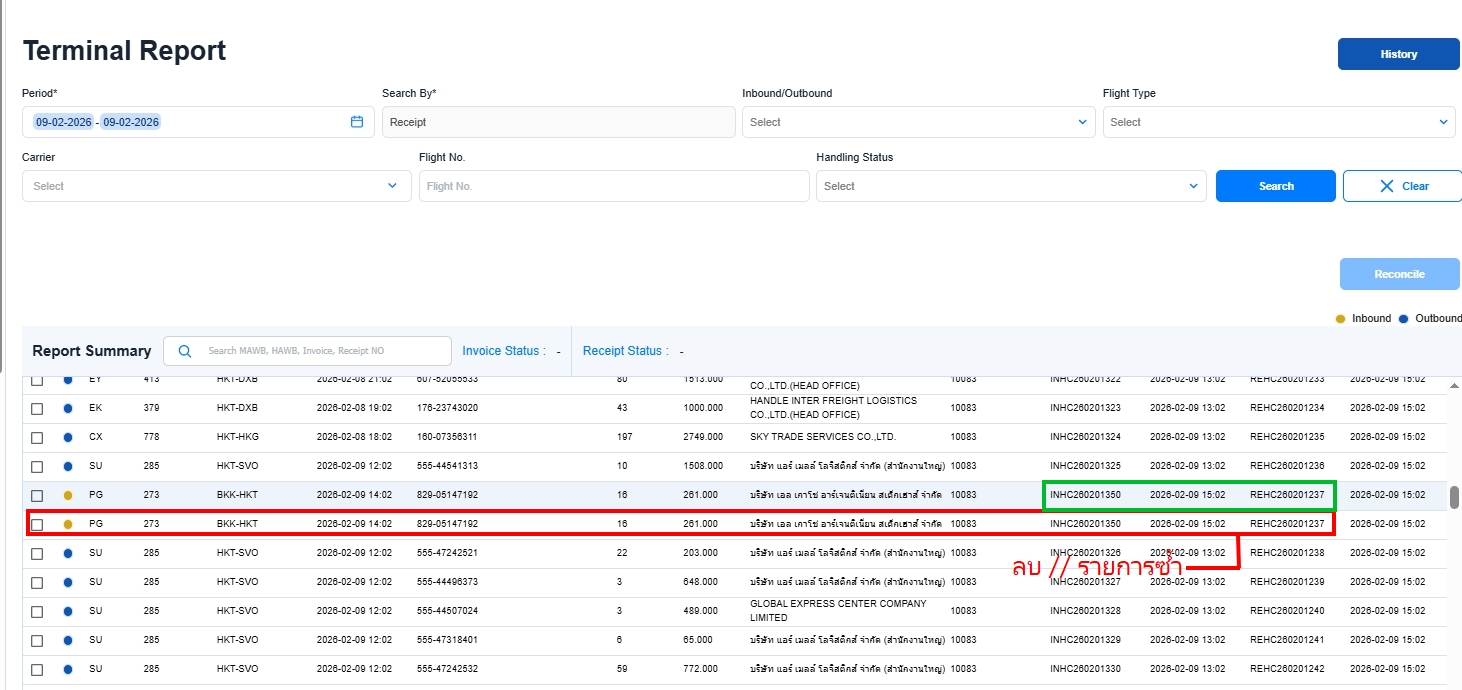Expand the Carrier select list
1462x690 pixels.
pos(392,186)
